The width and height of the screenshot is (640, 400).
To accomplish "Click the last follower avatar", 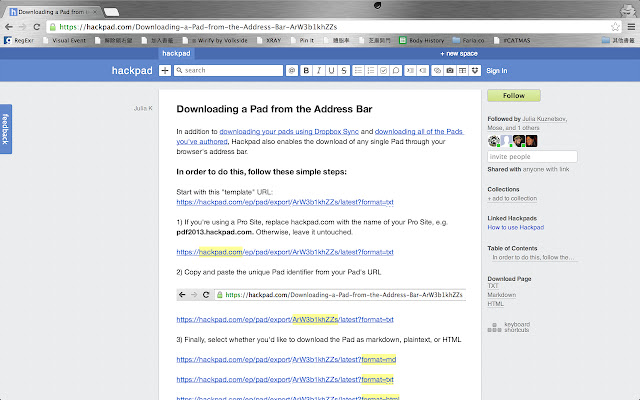I will coord(532,141).
